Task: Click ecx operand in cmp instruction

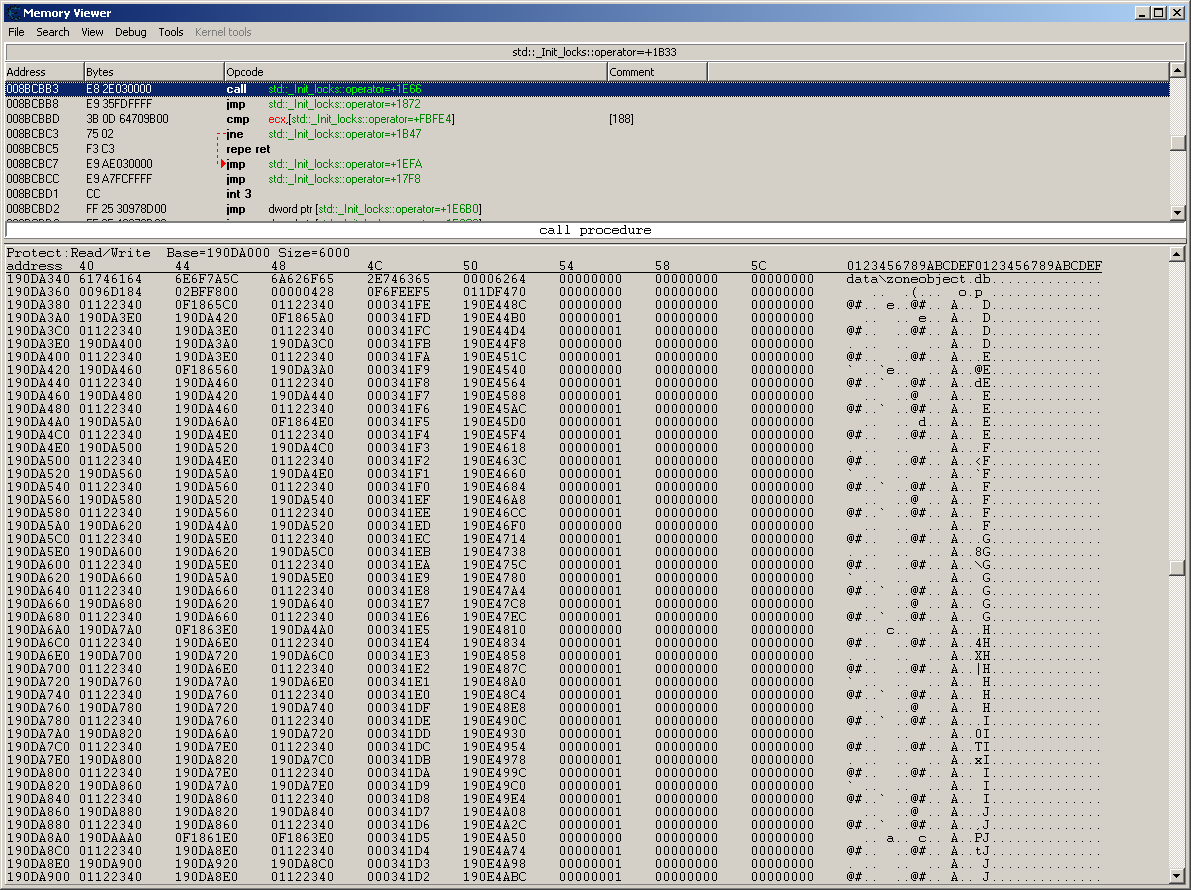Action: (x=276, y=119)
